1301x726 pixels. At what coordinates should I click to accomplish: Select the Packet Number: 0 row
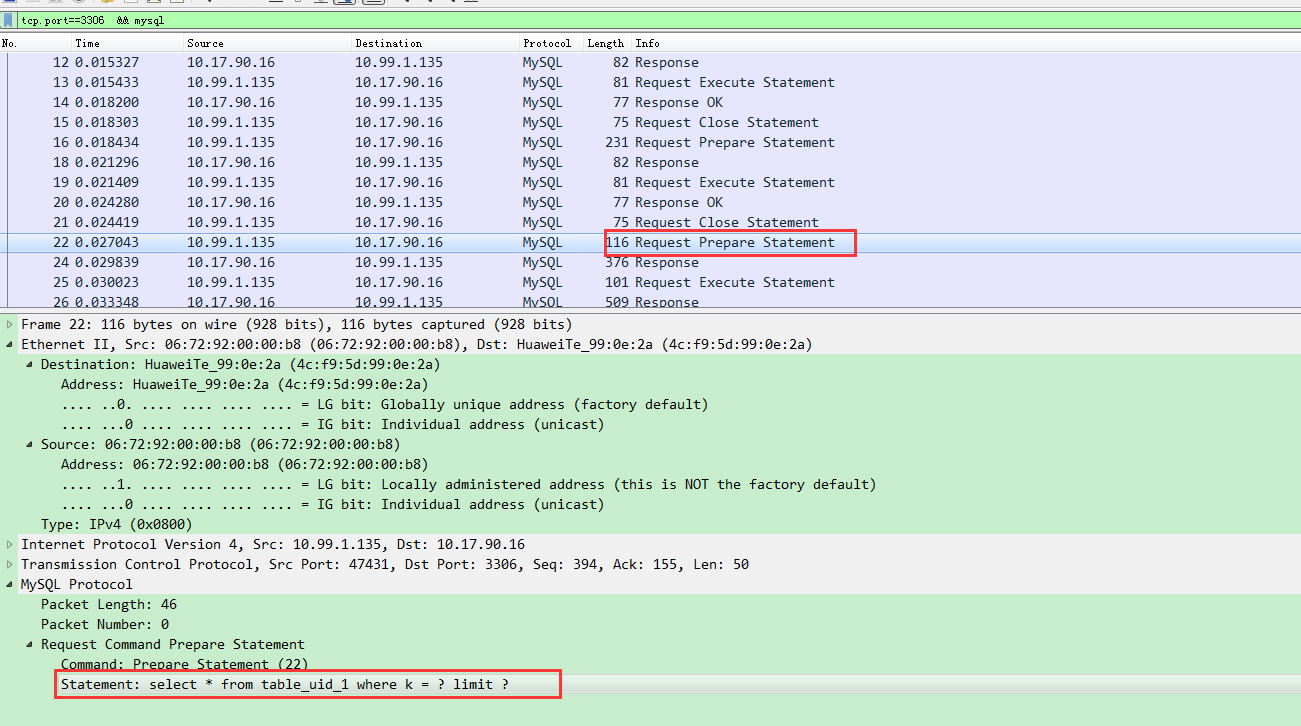[650, 624]
